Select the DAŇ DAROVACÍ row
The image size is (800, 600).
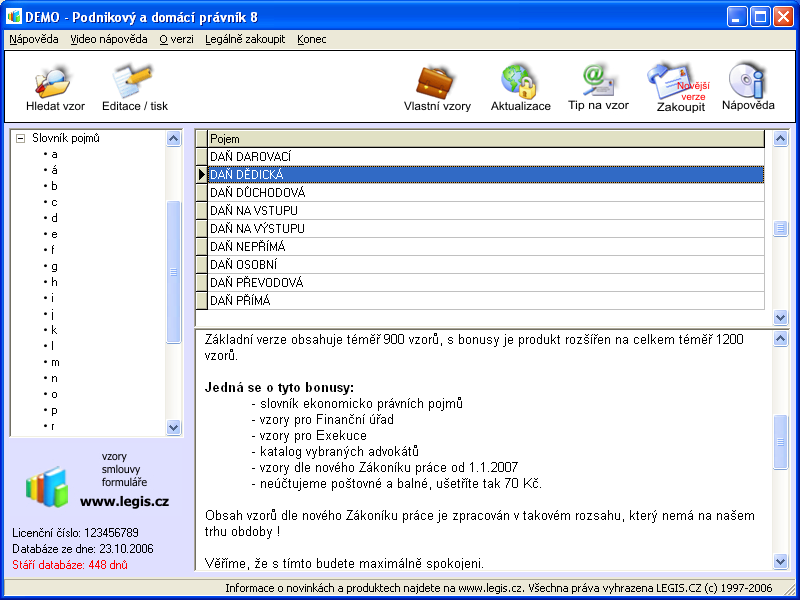(x=250, y=157)
